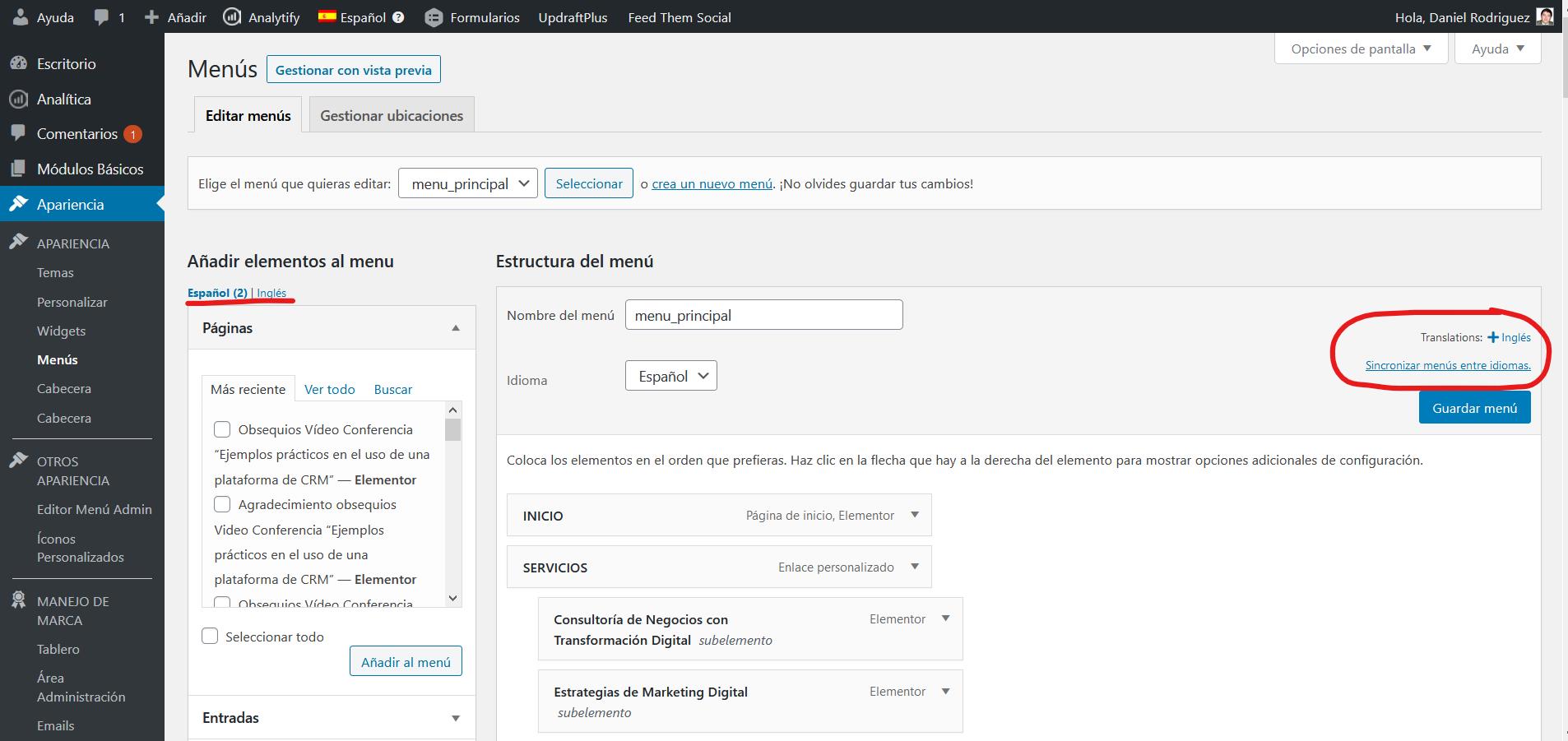This screenshot has height=741, width=1568.
Task: Click the plus icon next to Inglés translation
Action: 1492,337
